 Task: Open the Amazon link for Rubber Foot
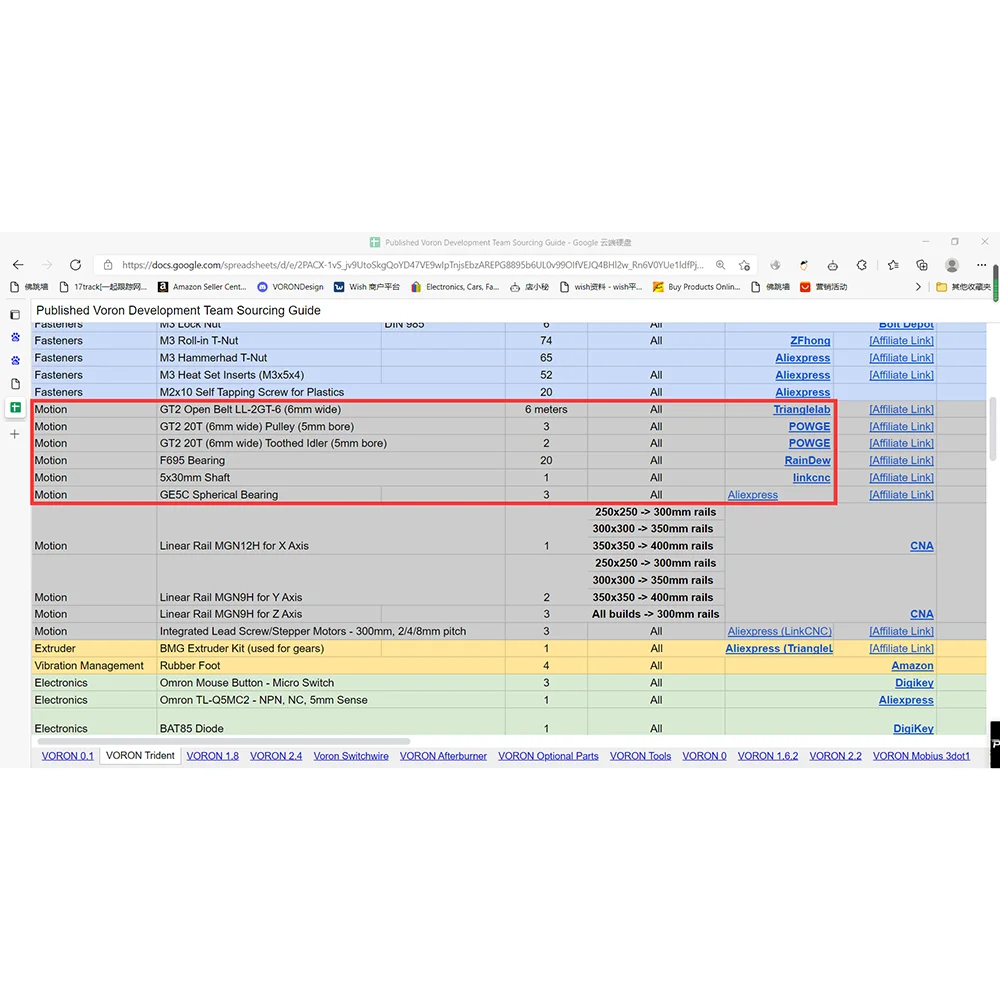912,666
